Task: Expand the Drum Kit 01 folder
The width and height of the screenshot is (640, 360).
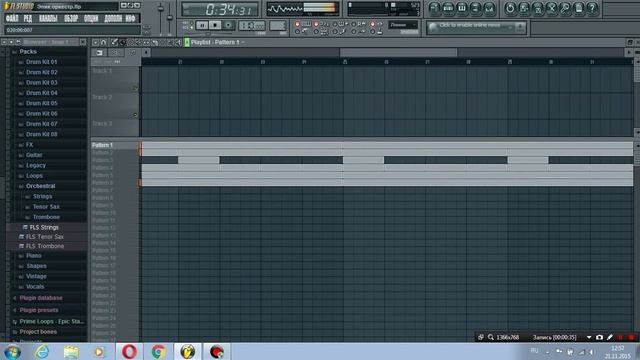Action: point(41,62)
